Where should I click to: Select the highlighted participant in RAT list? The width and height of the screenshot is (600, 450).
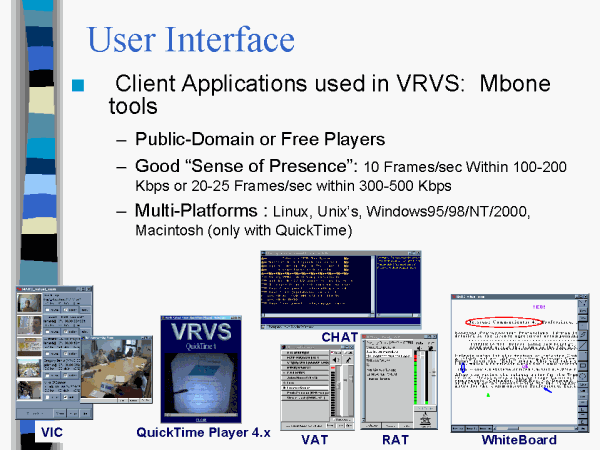point(389,354)
